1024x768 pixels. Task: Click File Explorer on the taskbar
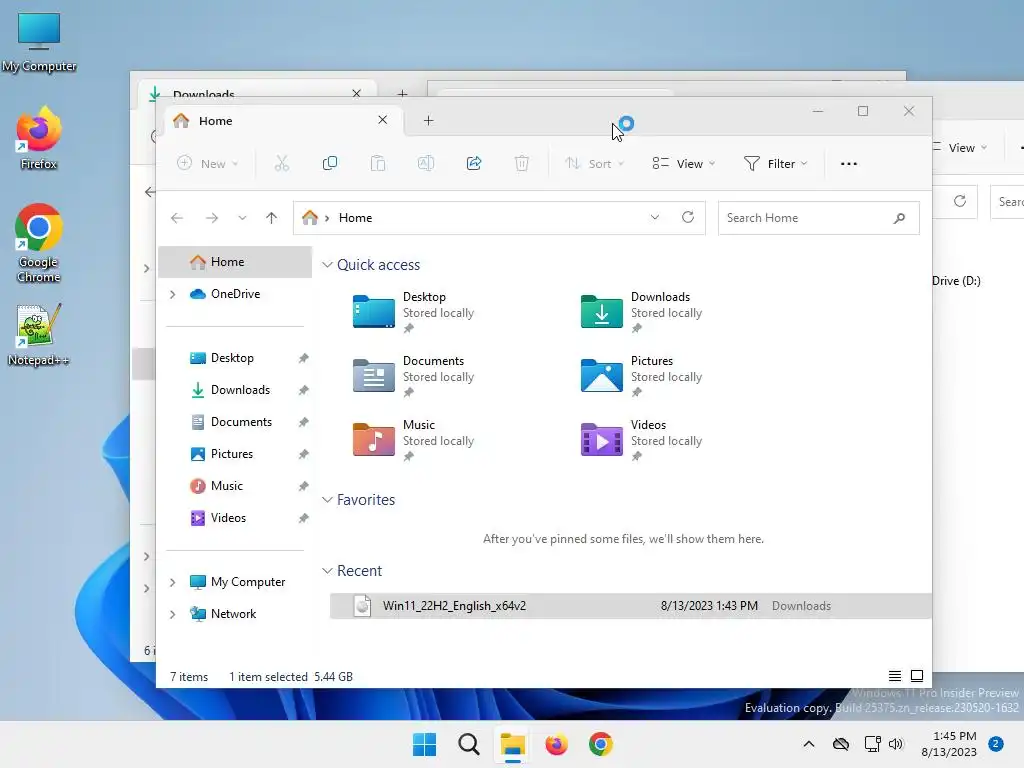point(513,744)
